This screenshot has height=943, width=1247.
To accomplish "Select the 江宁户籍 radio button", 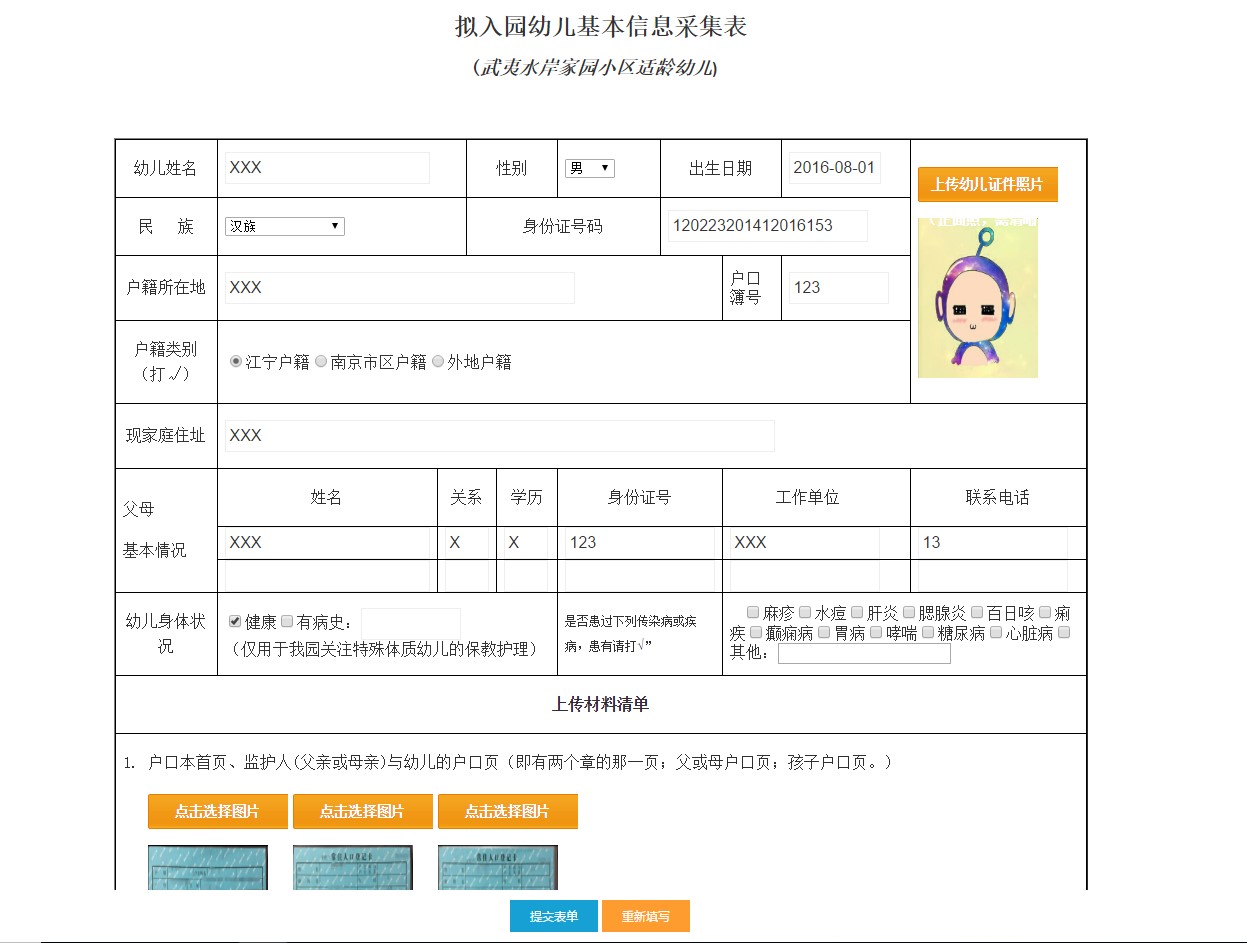I will click(236, 362).
